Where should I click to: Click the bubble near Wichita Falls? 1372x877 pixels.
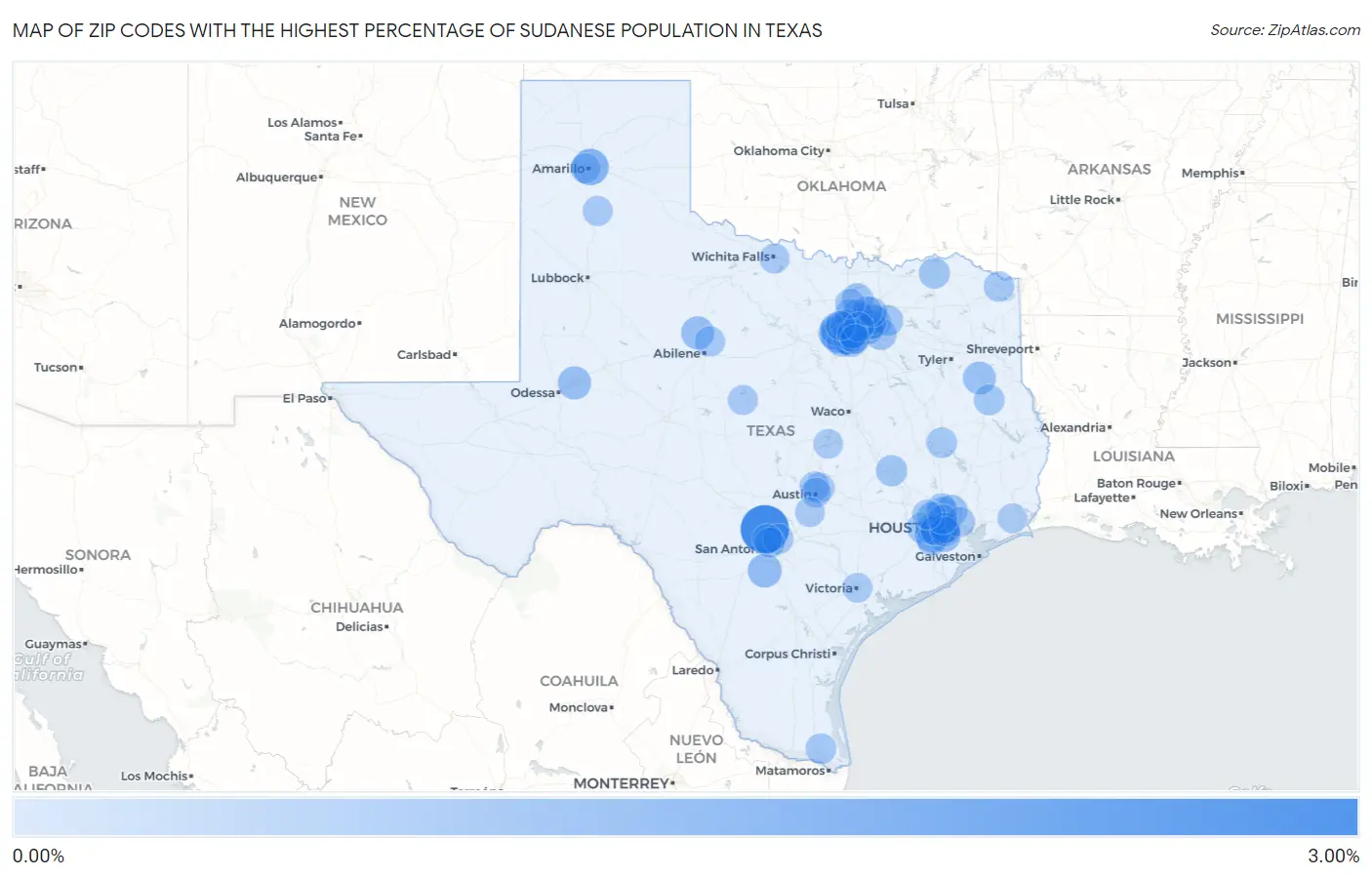tap(774, 259)
